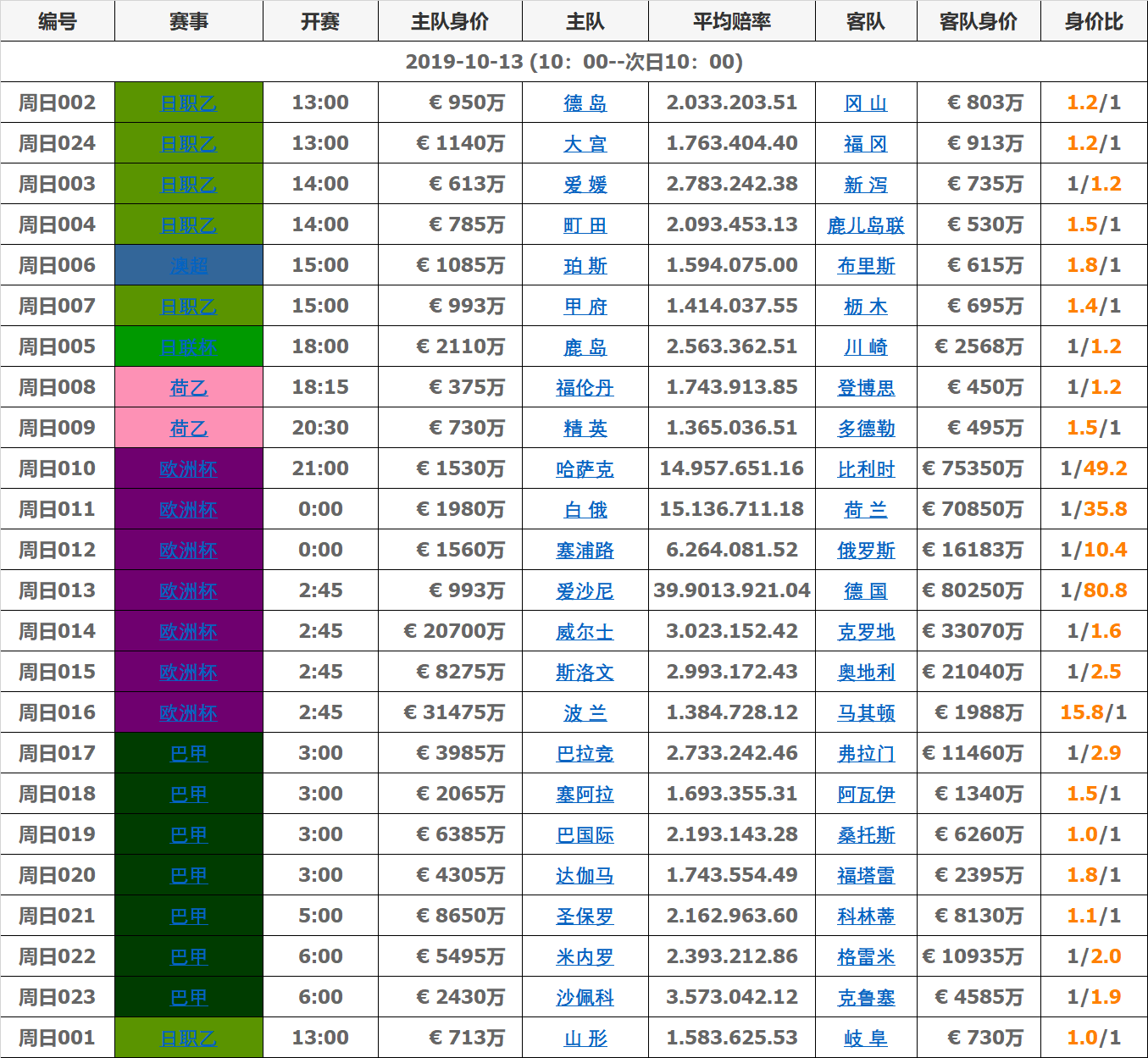Click 日职乙 league link in row 周日002
This screenshot has height=1058, width=1148.
point(189,103)
